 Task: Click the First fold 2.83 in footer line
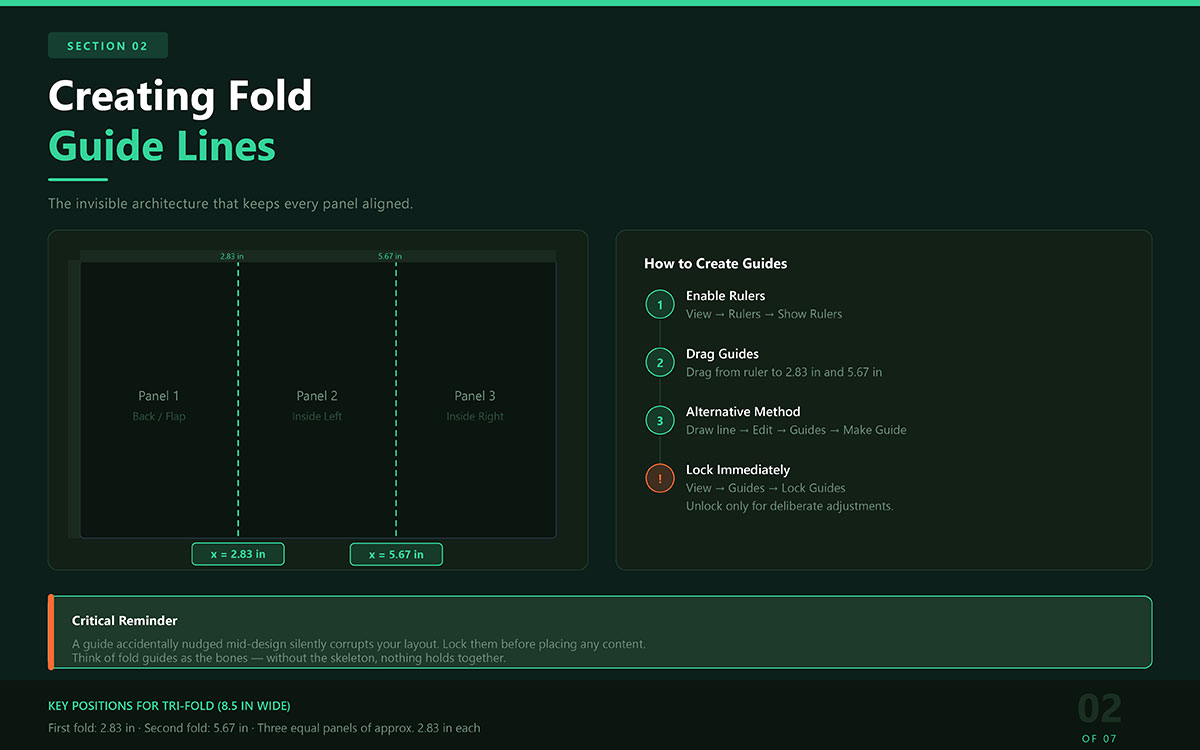pos(264,728)
